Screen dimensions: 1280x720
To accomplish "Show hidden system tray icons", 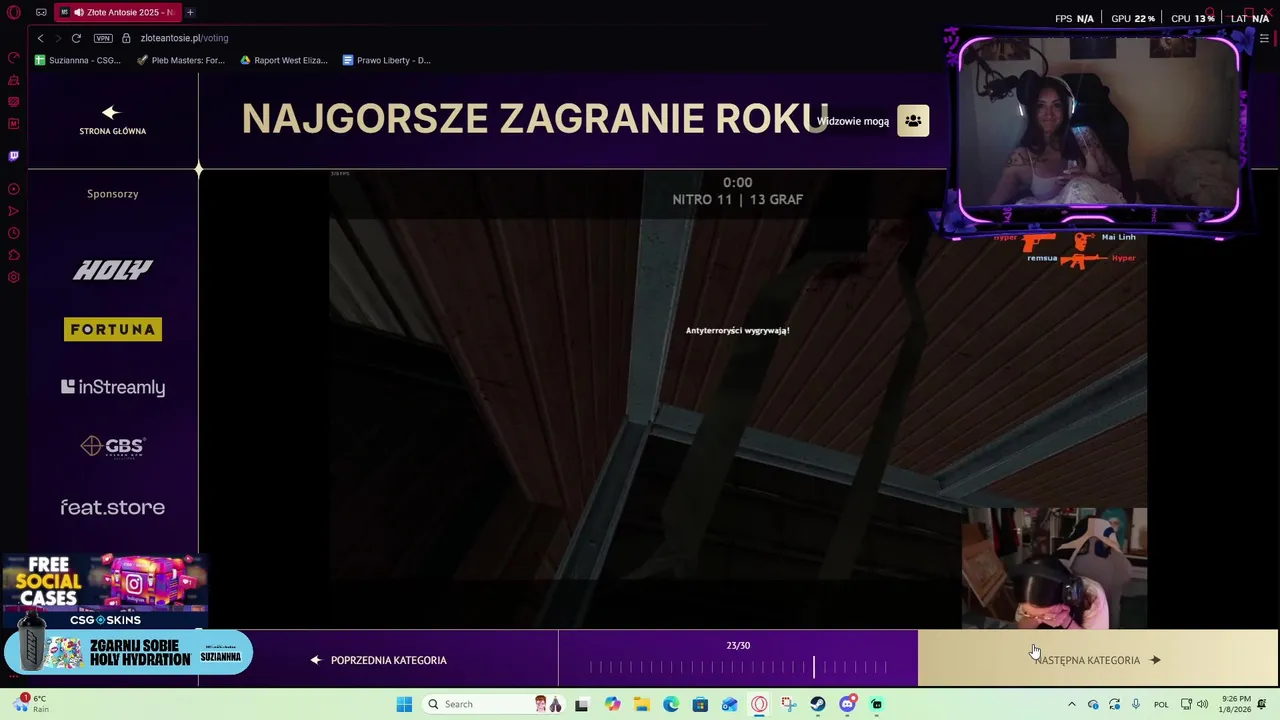I will pos(1071,704).
